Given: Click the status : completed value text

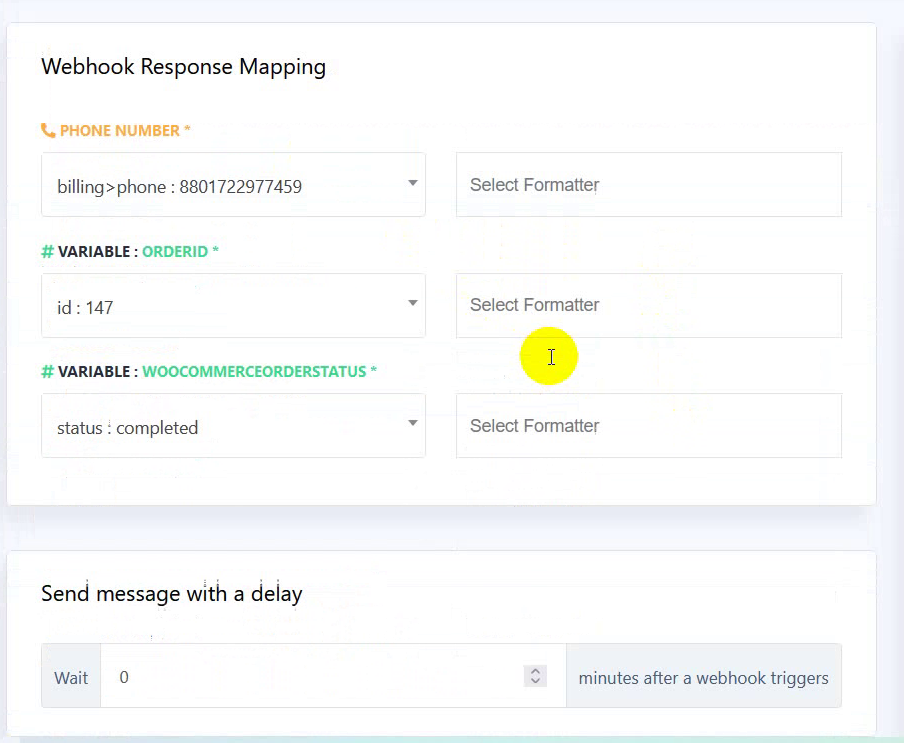Looking at the screenshot, I should click(127, 428).
